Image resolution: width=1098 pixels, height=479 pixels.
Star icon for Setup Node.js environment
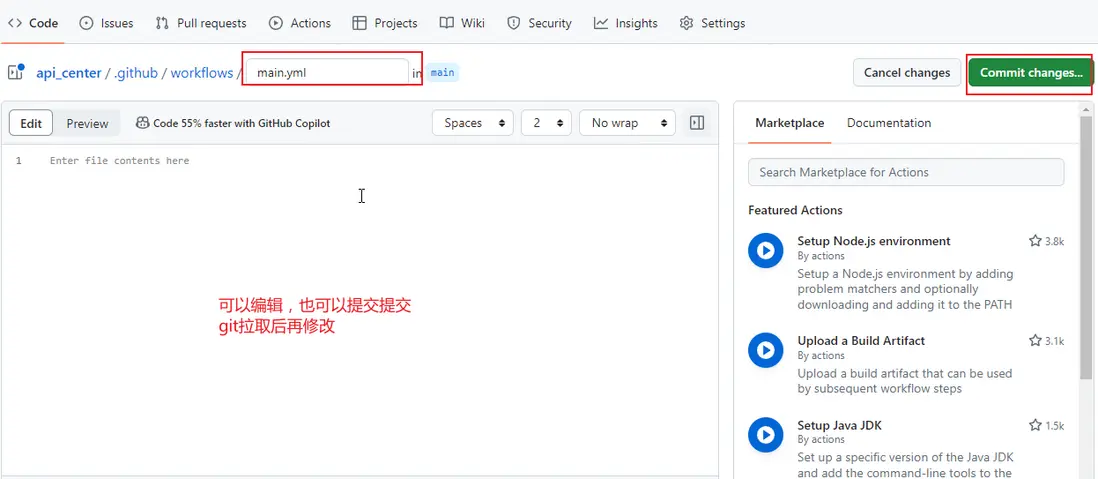pos(1035,241)
